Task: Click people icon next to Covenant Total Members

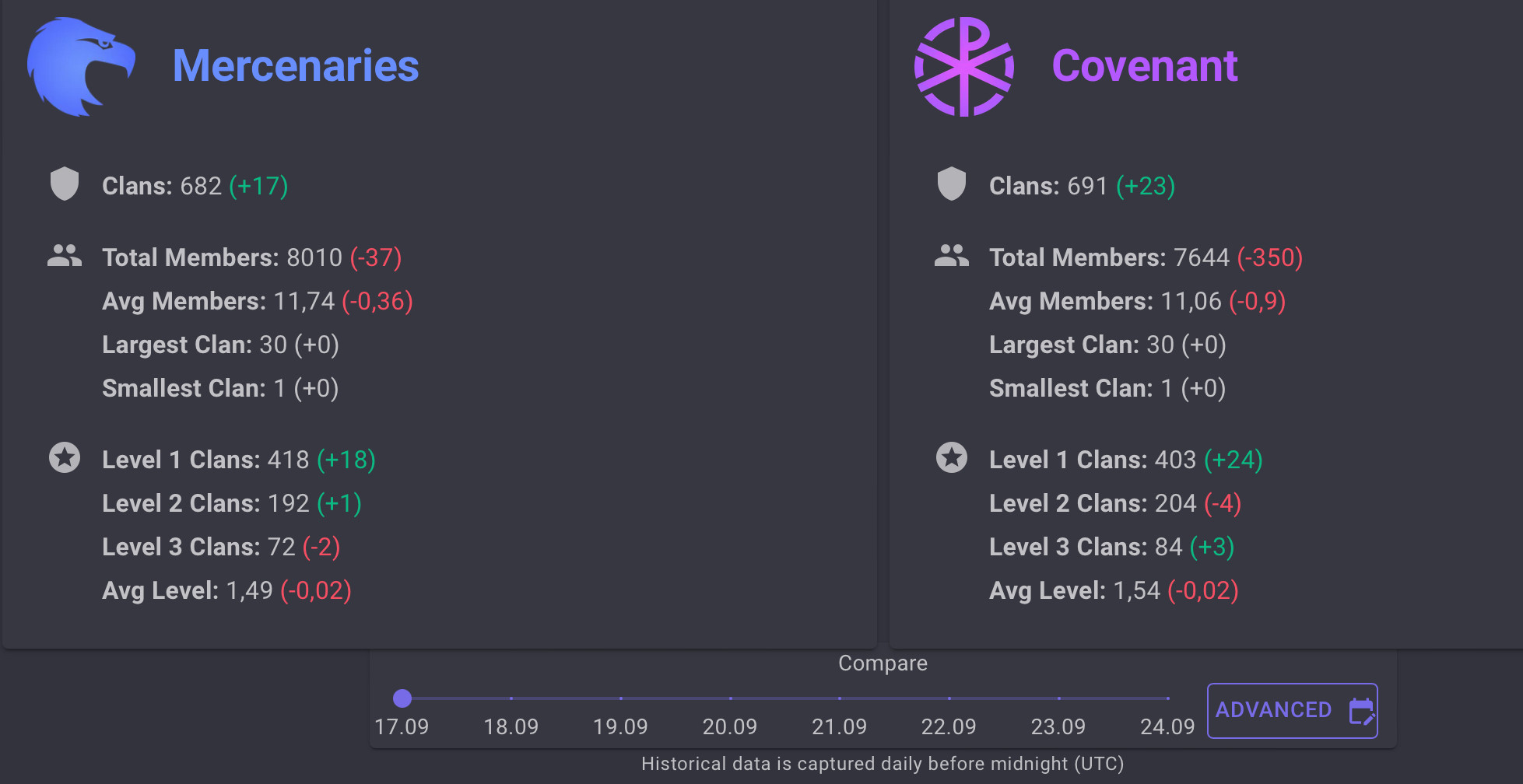Action: (x=951, y=256)
